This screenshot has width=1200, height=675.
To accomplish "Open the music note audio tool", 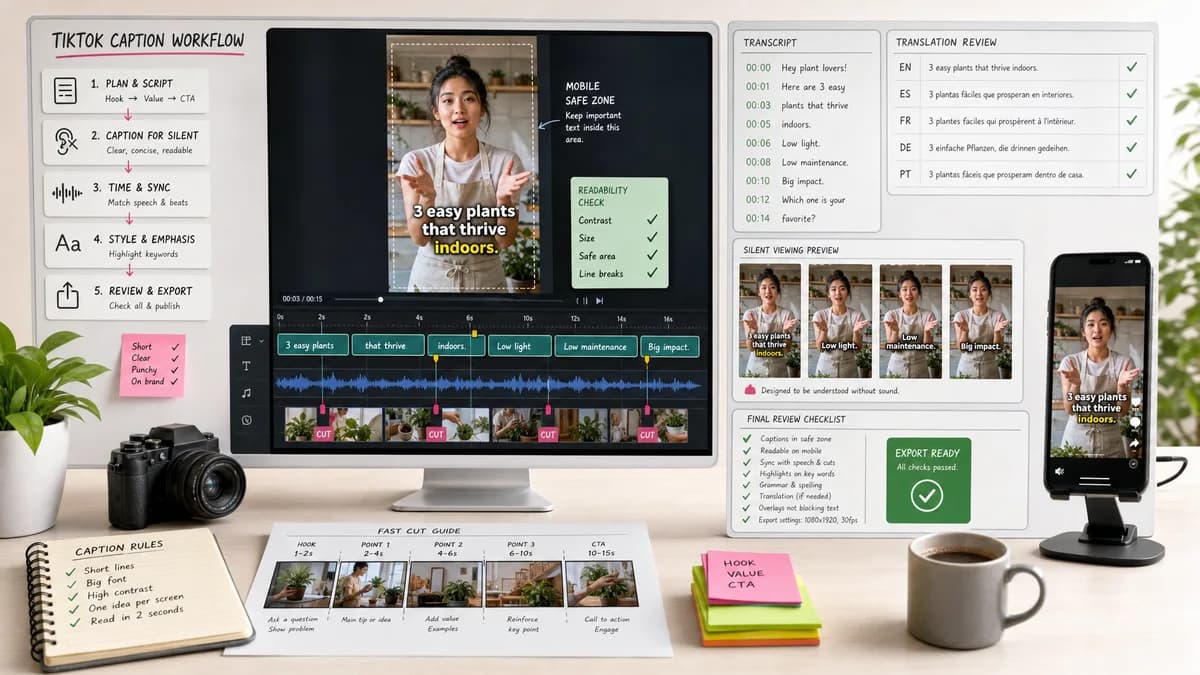I will [x=246, y=393].
